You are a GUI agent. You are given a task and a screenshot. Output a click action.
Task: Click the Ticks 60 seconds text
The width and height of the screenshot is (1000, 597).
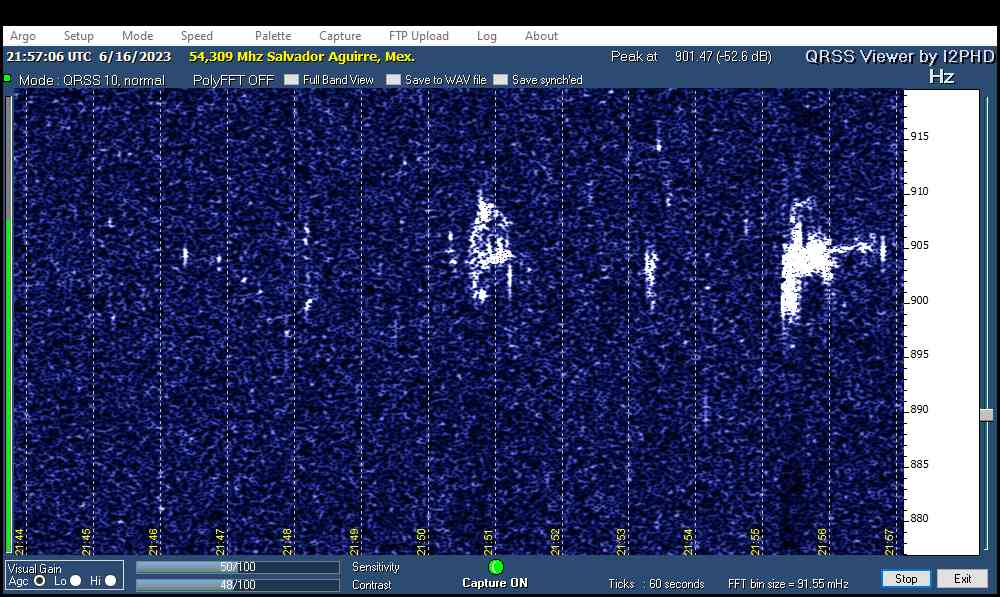point(656,584)
